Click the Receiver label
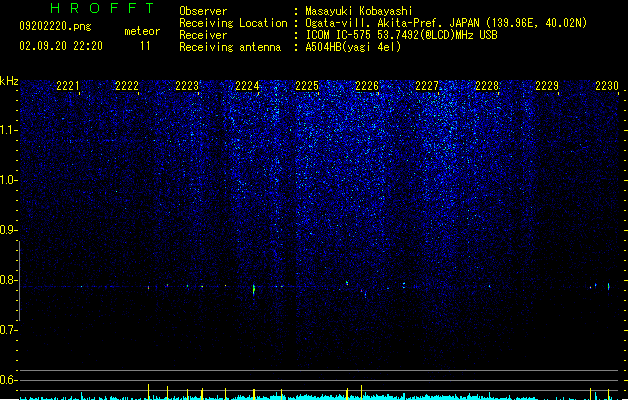 (203, 35)
